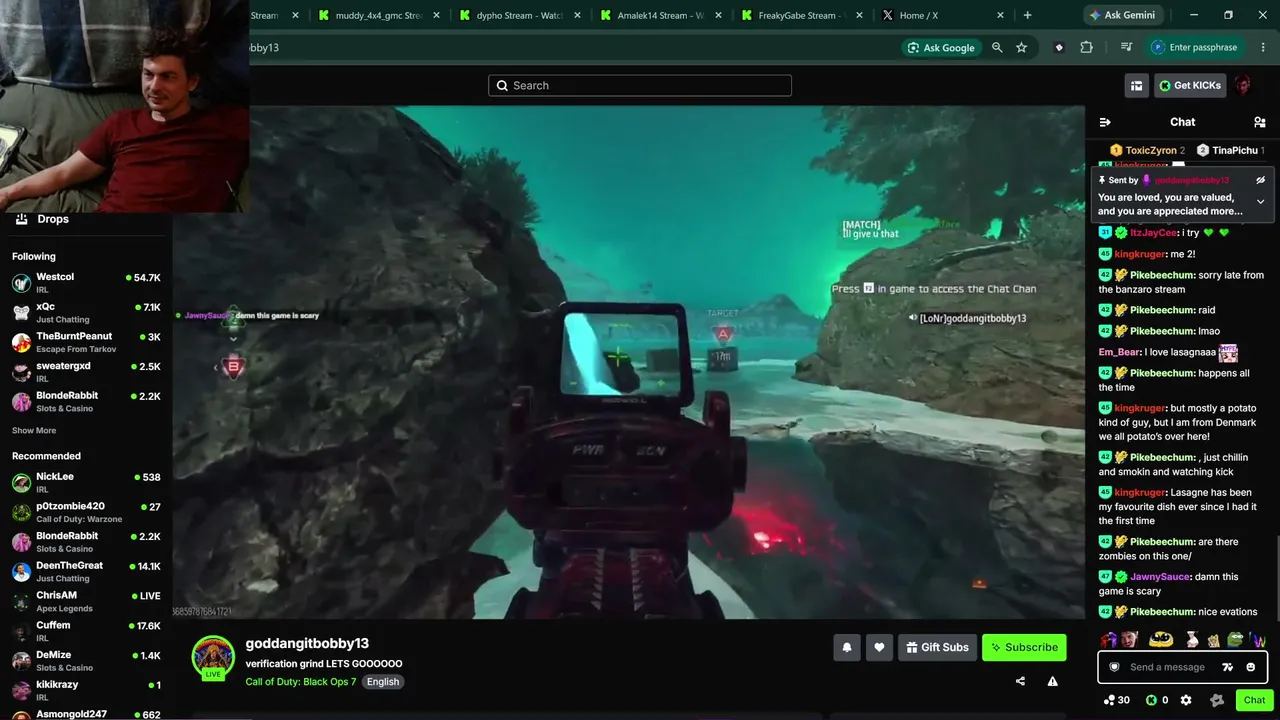
Task: Switch to the FreakyGabe Stream tab
Action: tap(802, 15)
